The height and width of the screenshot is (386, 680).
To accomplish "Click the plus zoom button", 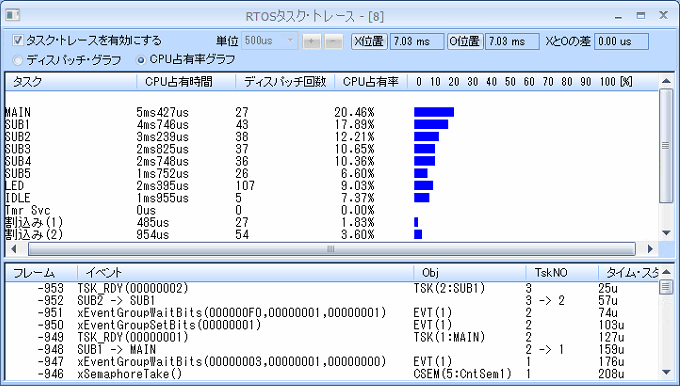I will click(x=311, y=42).
